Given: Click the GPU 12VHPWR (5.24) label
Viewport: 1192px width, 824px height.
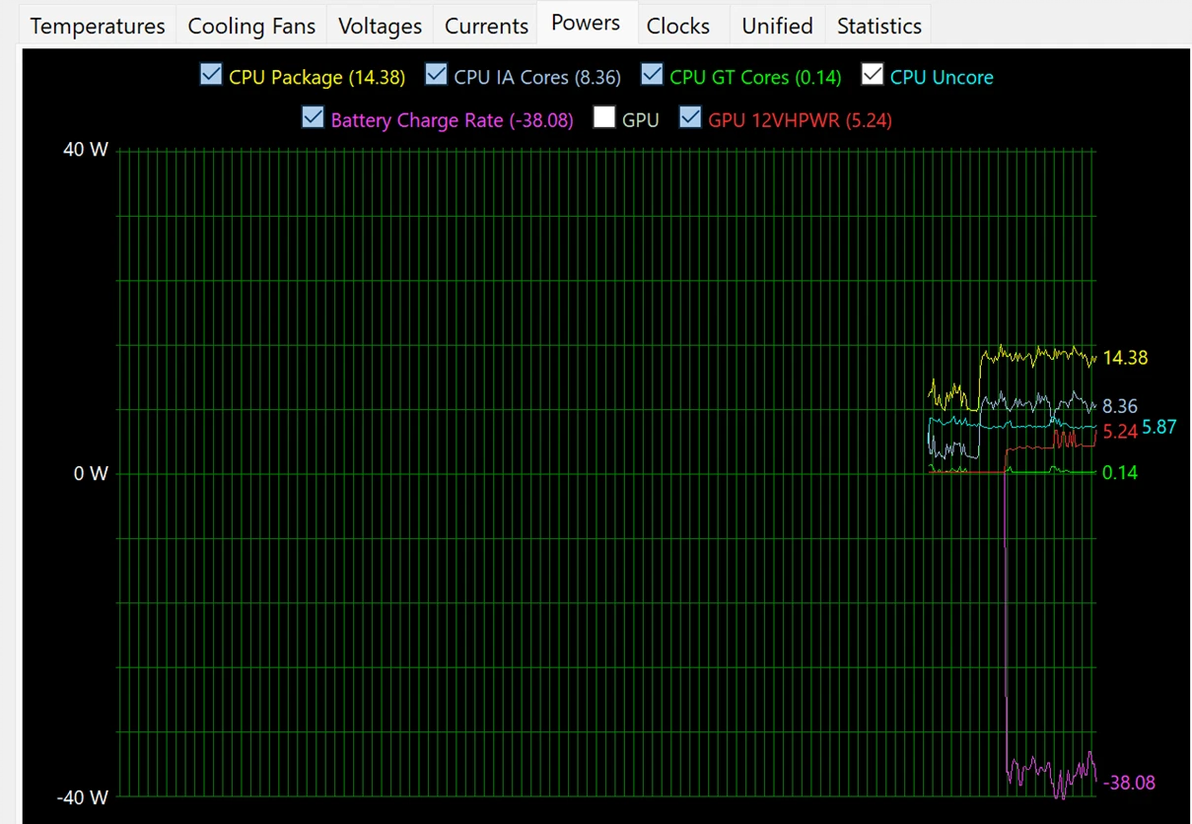Looking at the screenshot, I should (800, 120).
